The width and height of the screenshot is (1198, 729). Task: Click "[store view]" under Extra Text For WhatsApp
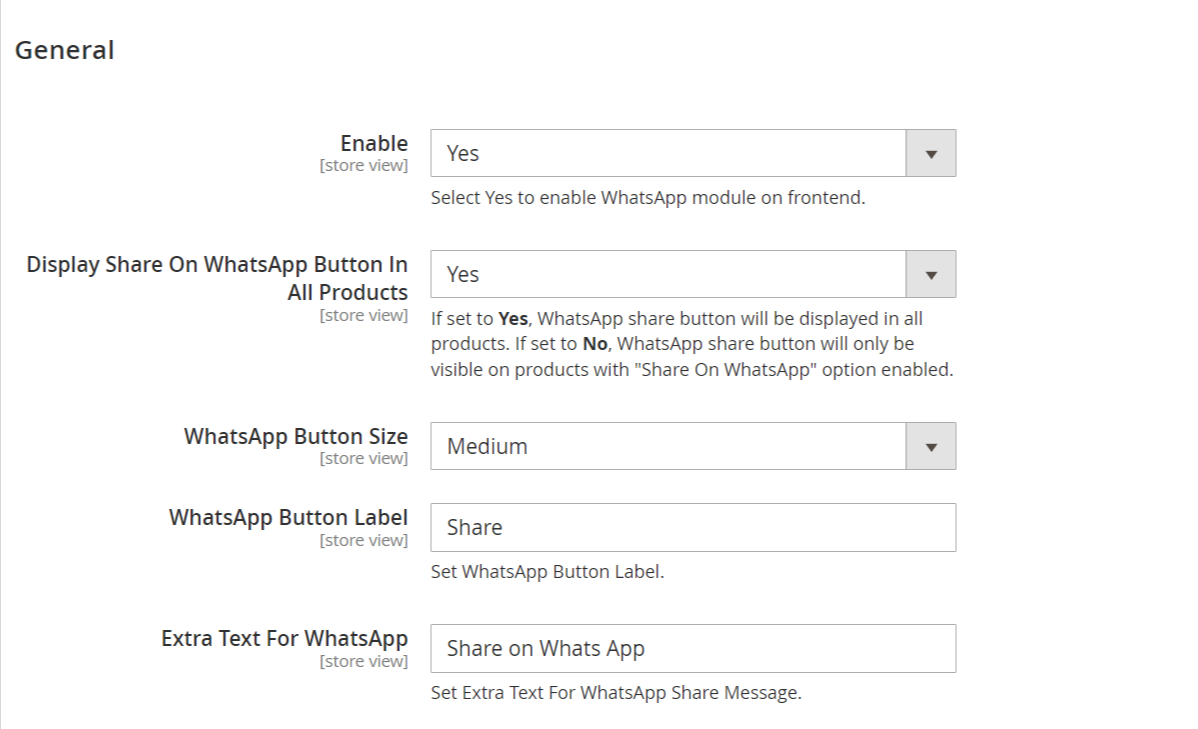pyautogui.click(x=364, y=661)
